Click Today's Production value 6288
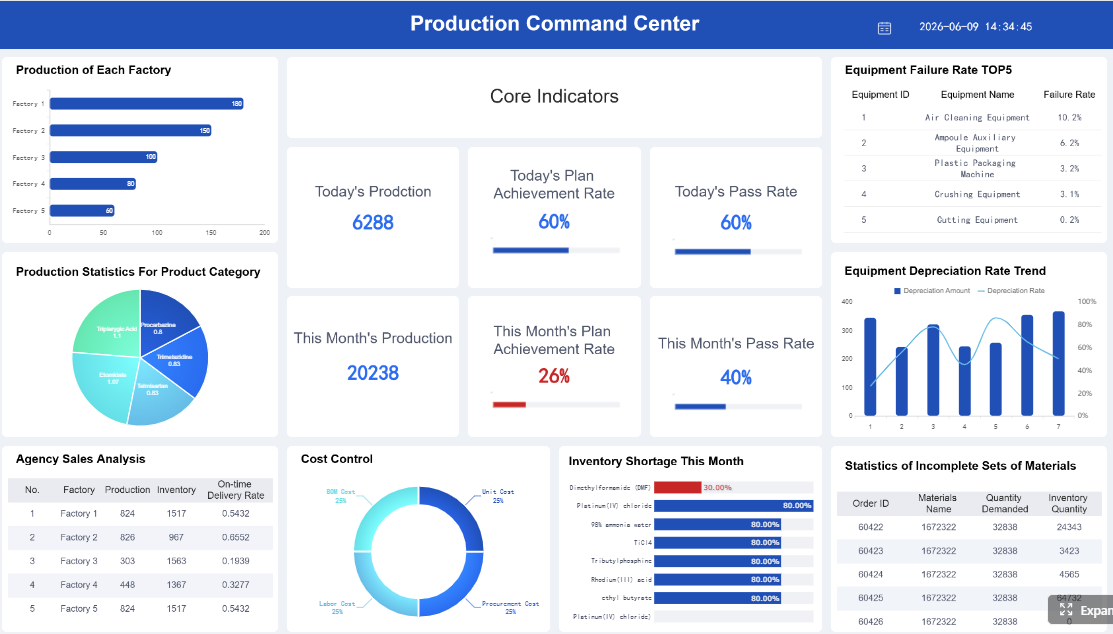This screenshot has width=1113, height=634. click(373, 223)
